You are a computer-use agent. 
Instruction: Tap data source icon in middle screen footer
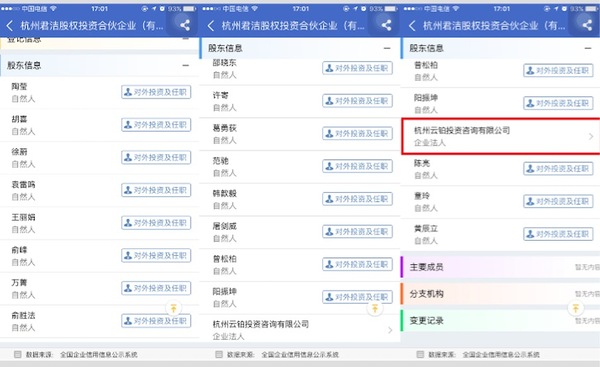point(219,354)
